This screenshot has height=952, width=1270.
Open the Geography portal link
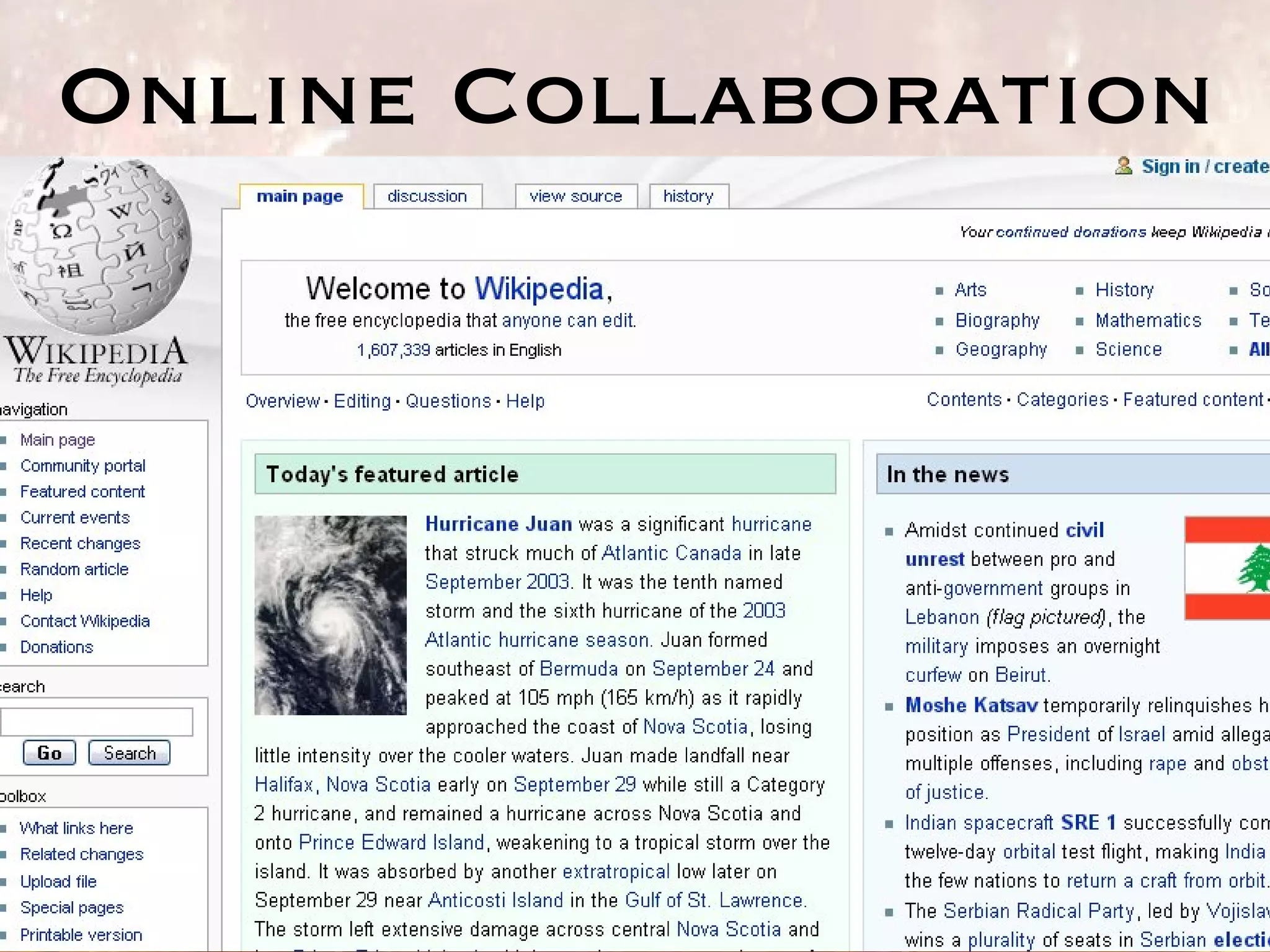1001,350
